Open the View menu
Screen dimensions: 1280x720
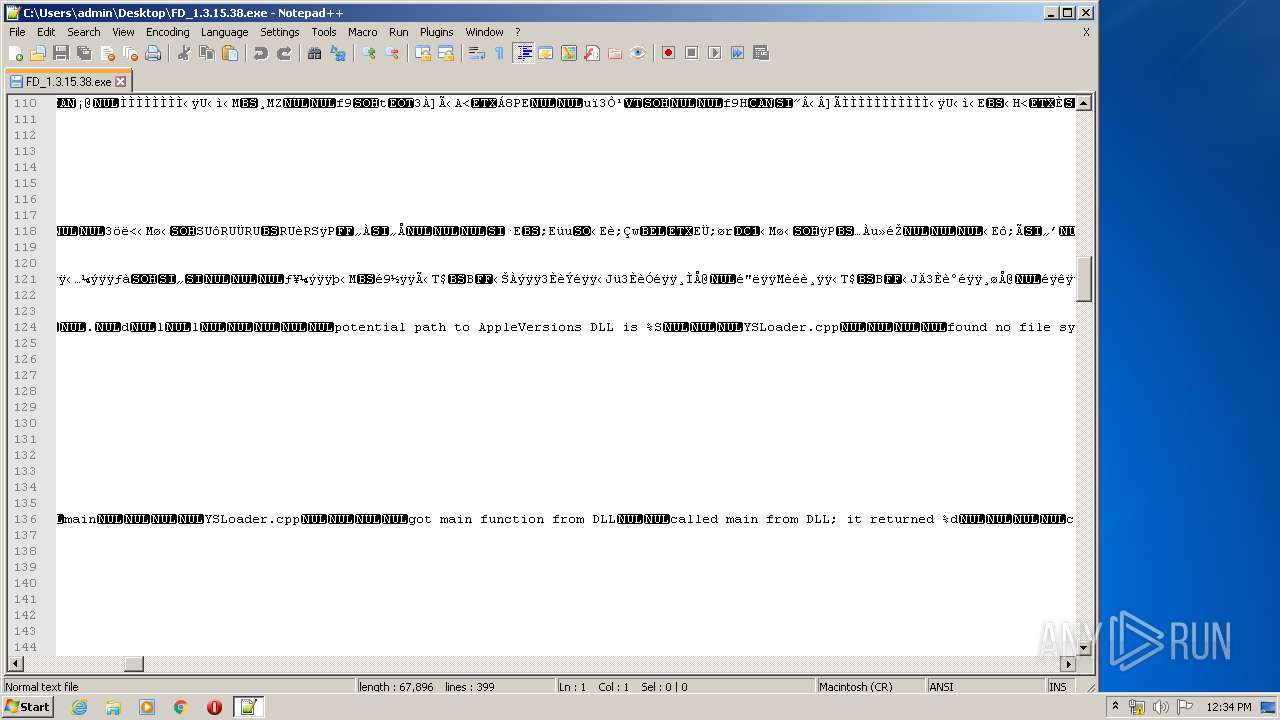pos(123,32)
